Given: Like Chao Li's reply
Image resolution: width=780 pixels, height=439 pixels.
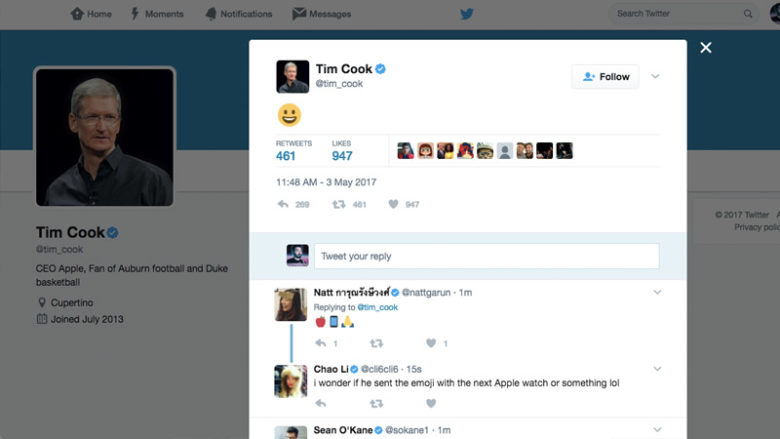Looking at the screenshot, I should (431, 404).
